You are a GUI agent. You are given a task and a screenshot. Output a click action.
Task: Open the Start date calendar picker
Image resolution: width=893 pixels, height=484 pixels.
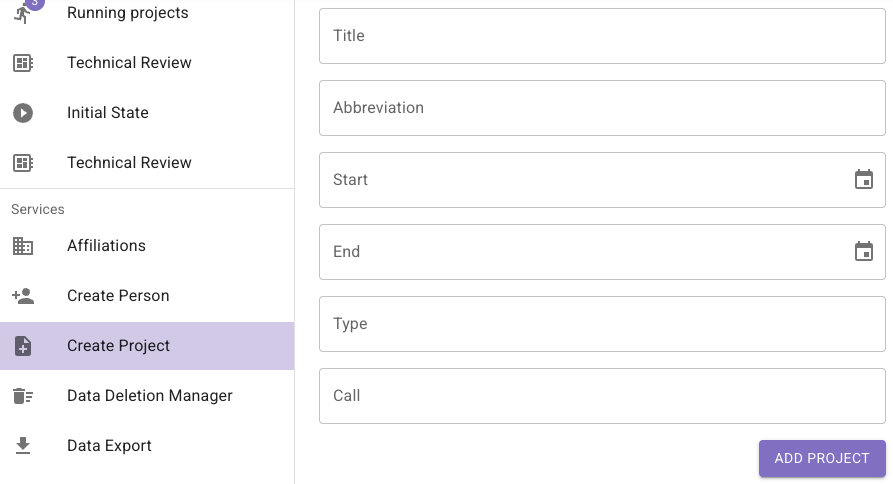coord(864,180)
